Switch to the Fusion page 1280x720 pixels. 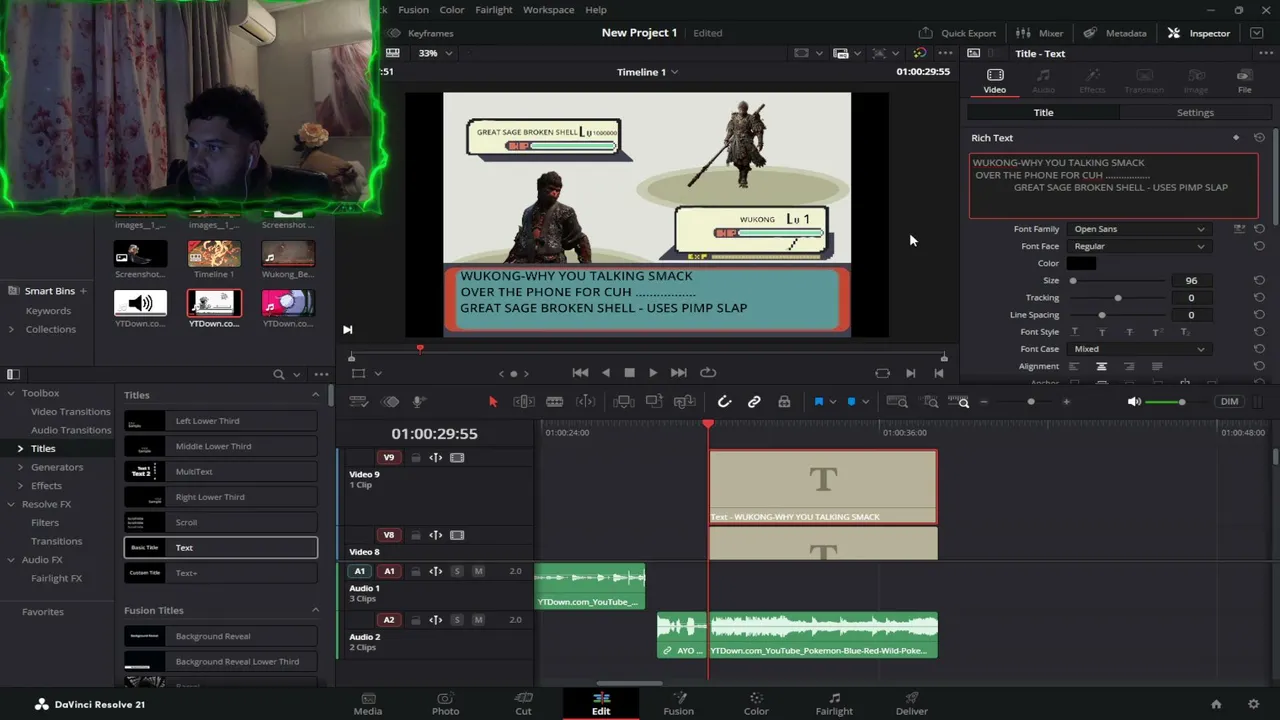tap(678, 704)
